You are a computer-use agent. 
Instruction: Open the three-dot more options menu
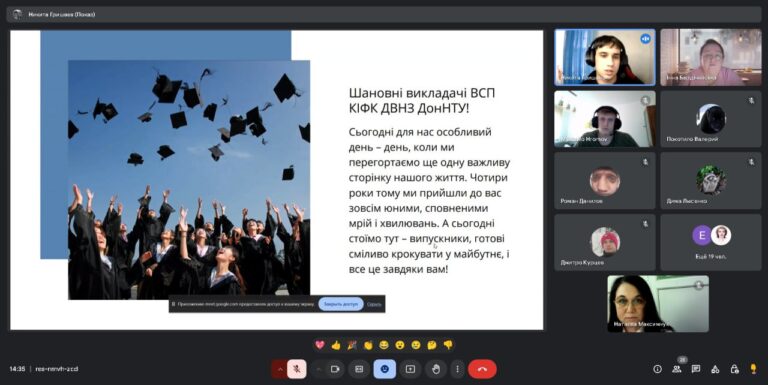pos(457,369)
